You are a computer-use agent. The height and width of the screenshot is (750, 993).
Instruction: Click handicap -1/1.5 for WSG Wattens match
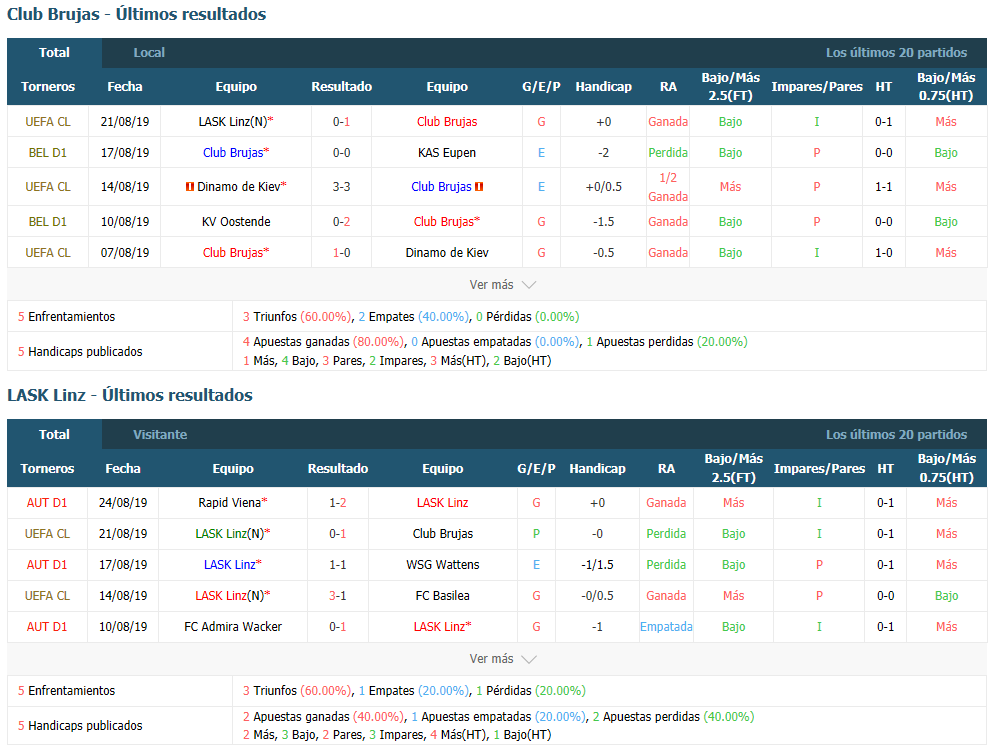pyautogui.click(x=597, y=564)
